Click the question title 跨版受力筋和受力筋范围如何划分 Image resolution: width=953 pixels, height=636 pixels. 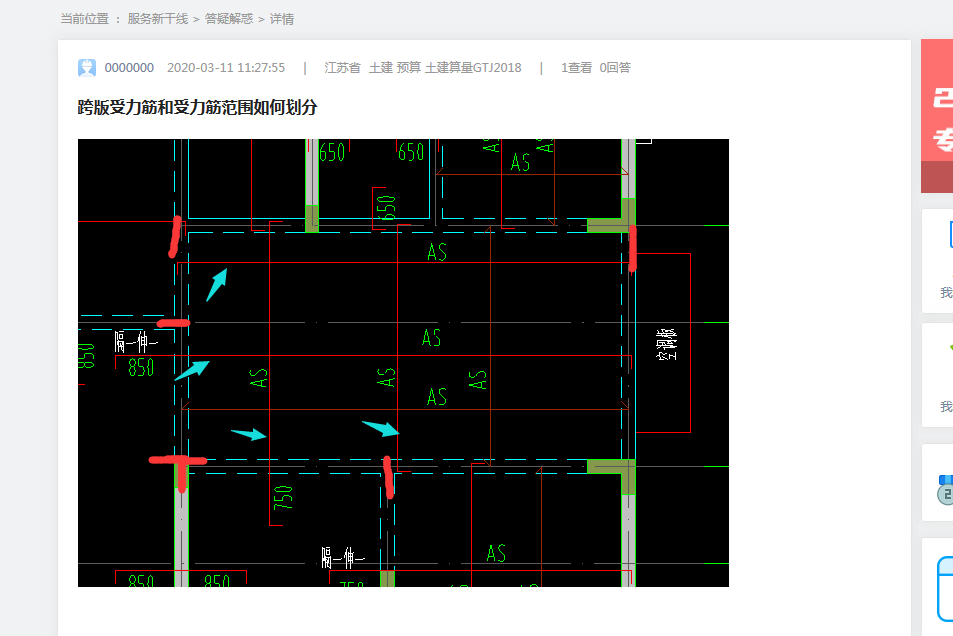(198, 108)
